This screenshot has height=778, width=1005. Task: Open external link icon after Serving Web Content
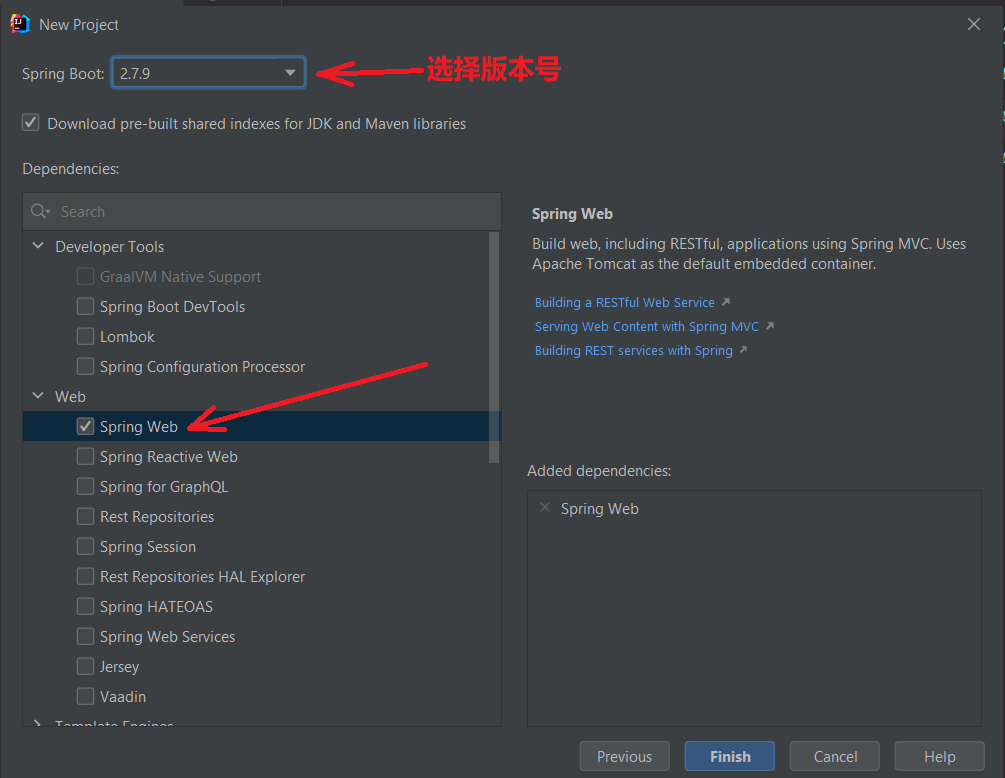[x=770, y=326]
